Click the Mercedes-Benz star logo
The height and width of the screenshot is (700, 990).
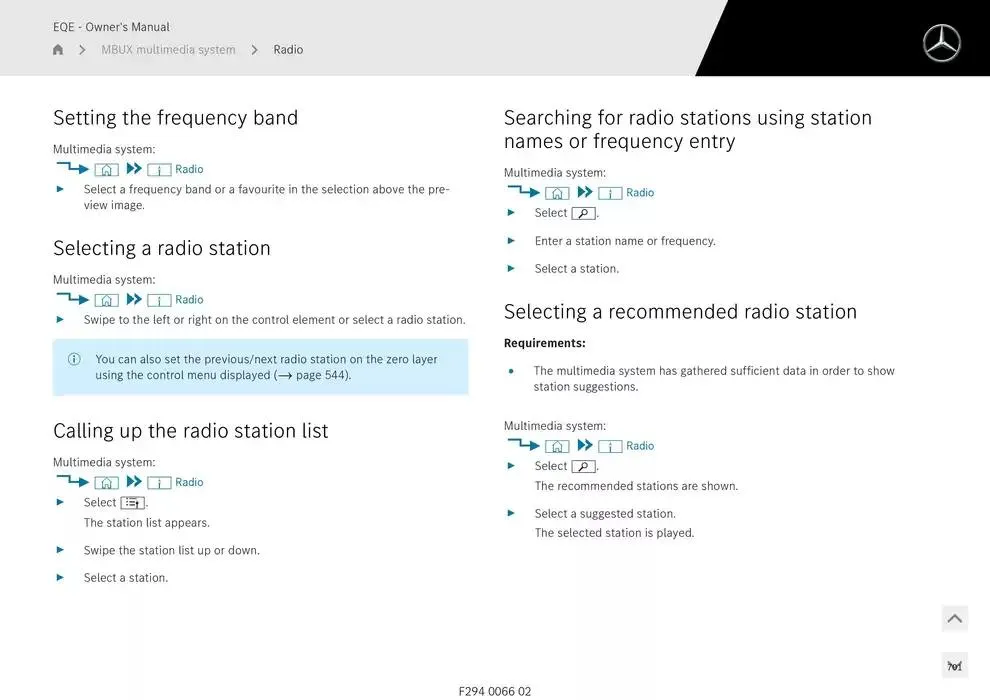tap(941, 43)
